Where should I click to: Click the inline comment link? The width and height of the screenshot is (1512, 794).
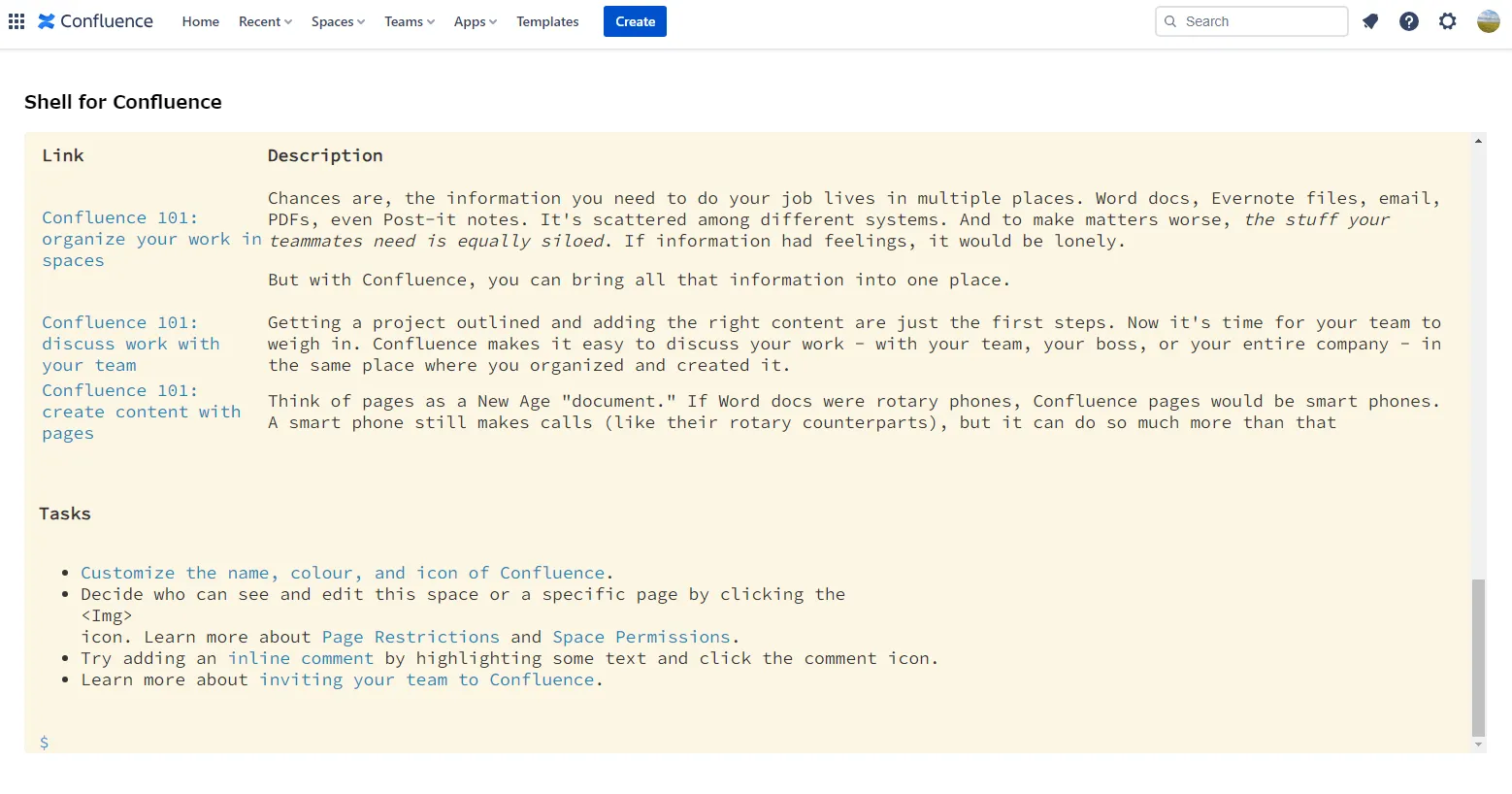pos(300,658)
